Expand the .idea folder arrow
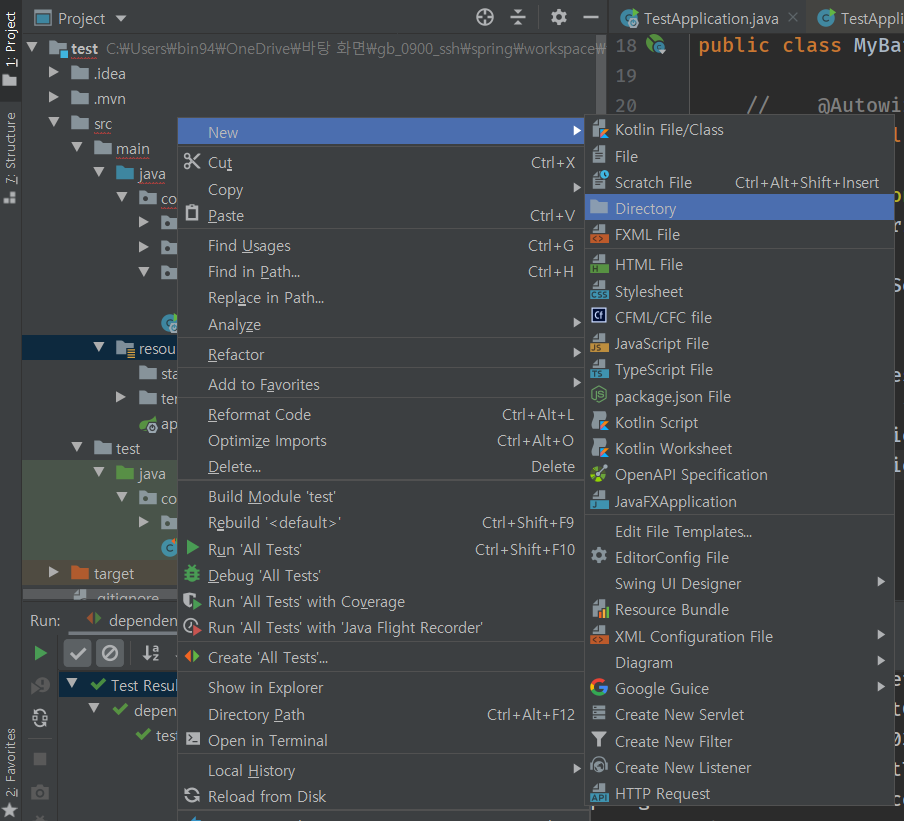 point(54,72)
